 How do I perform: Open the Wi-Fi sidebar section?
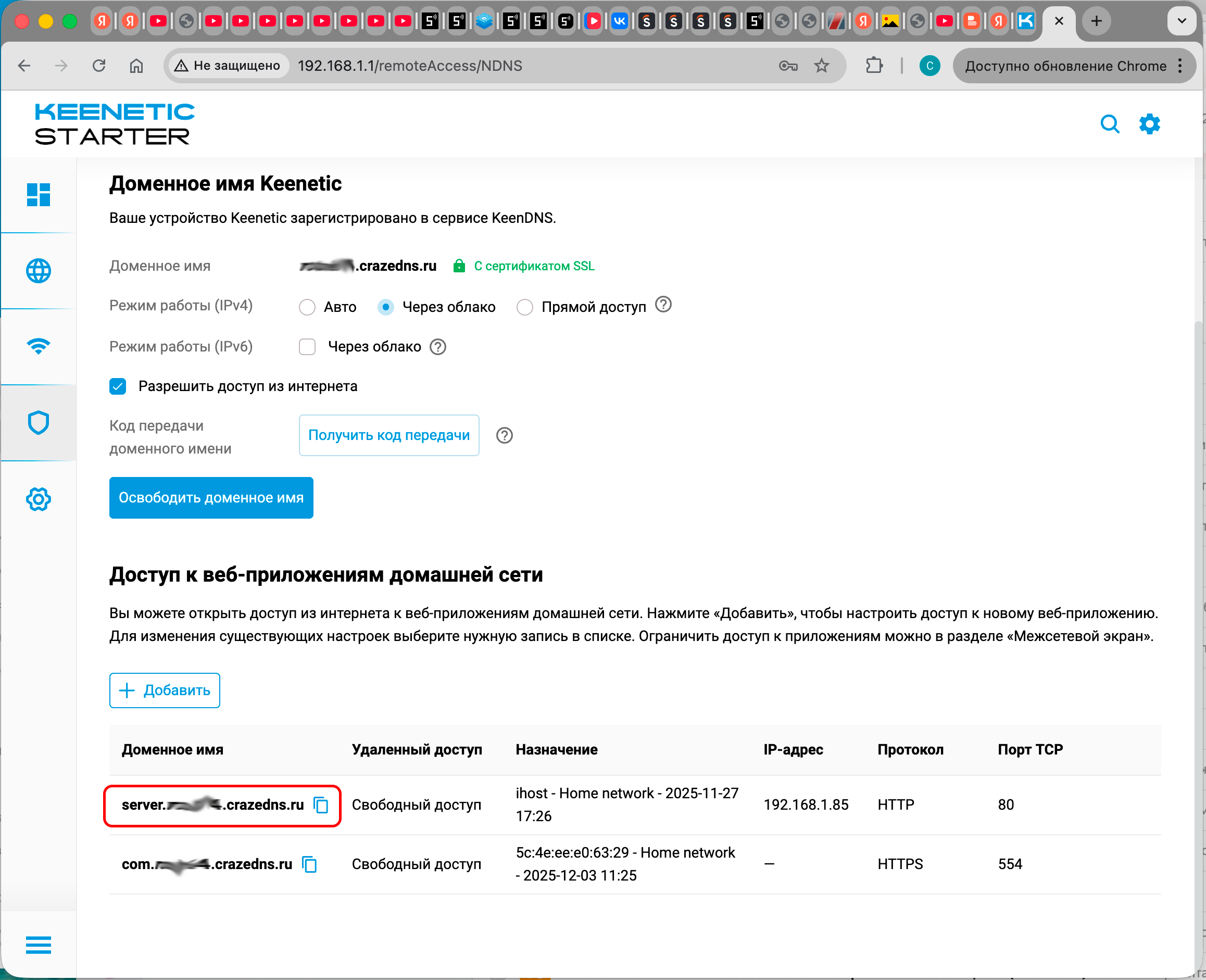coord(39,346)
